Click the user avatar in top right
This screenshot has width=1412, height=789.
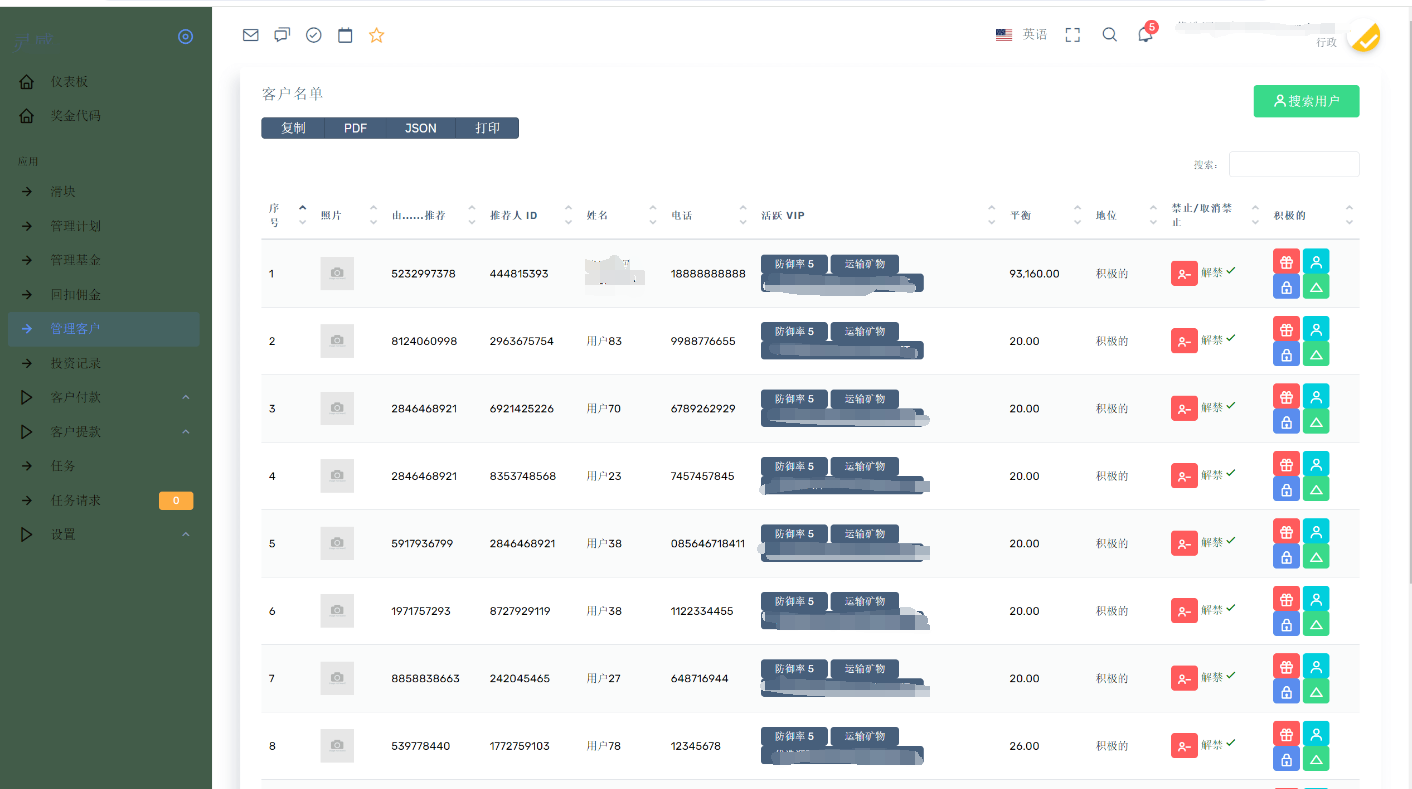coord(1363,36)
